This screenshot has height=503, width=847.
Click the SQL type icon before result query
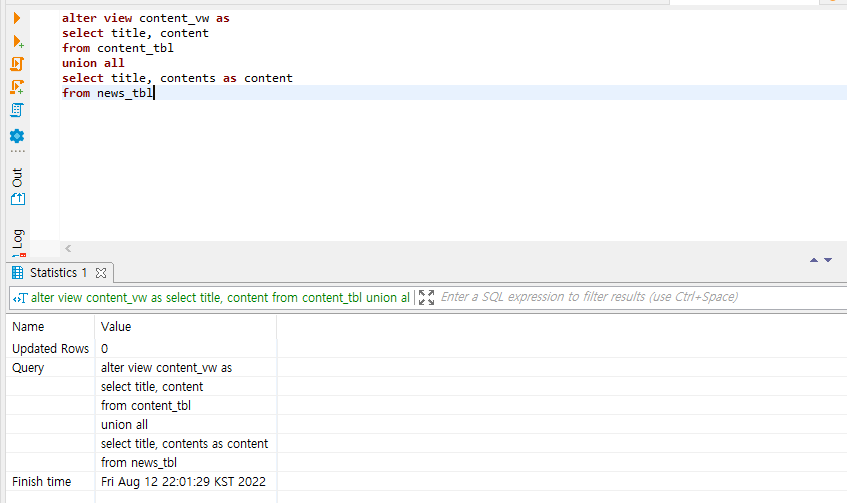pos(20,298)
